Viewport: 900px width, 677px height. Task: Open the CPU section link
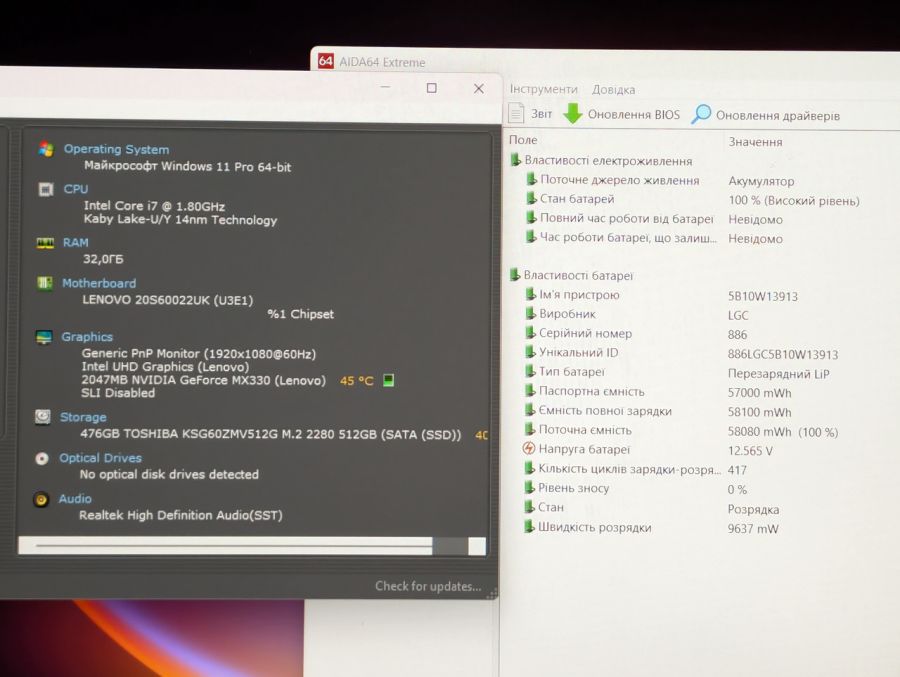tap(76, 189)
